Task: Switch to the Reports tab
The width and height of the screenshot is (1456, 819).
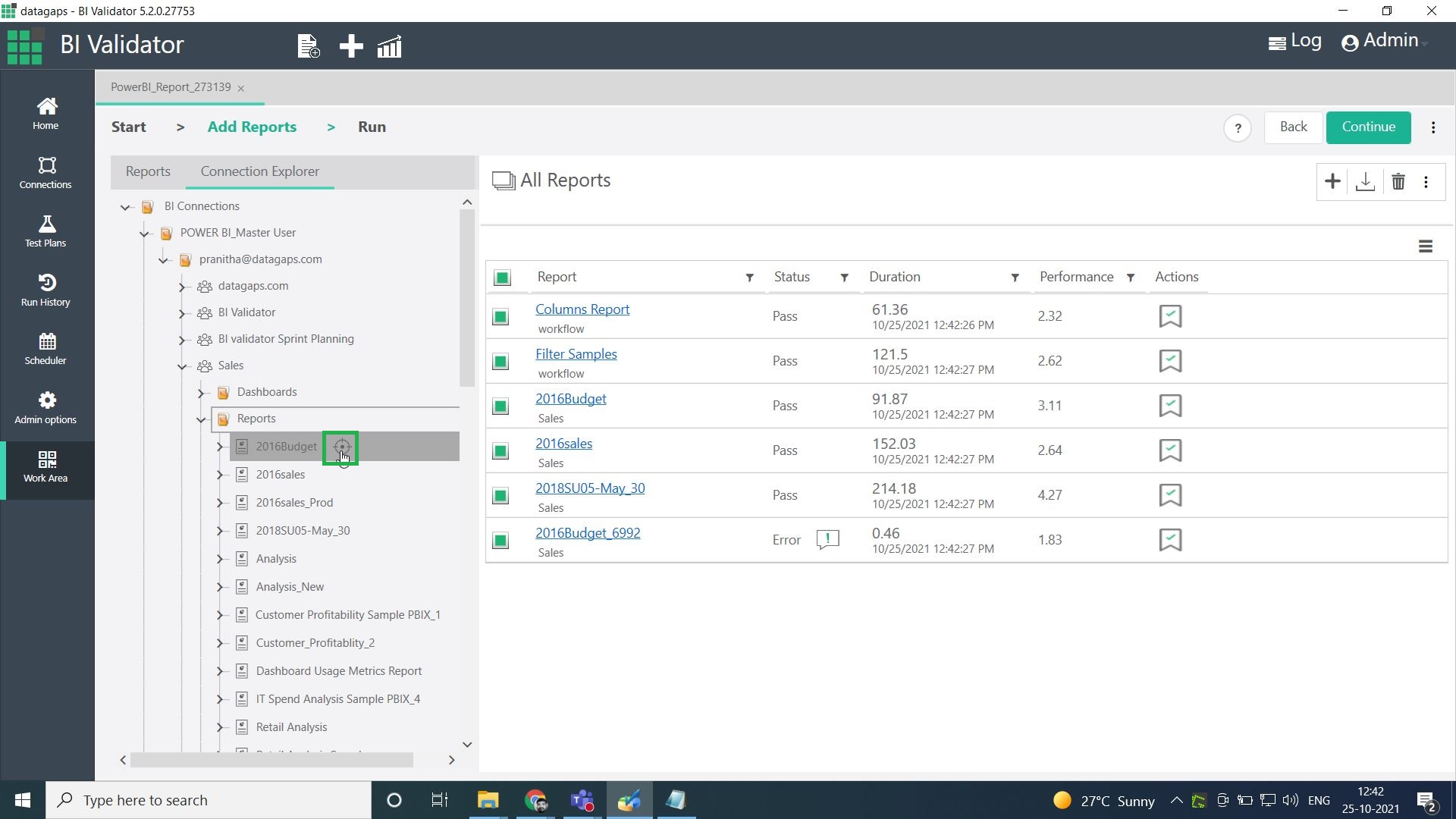Action: tap(148, 171)
